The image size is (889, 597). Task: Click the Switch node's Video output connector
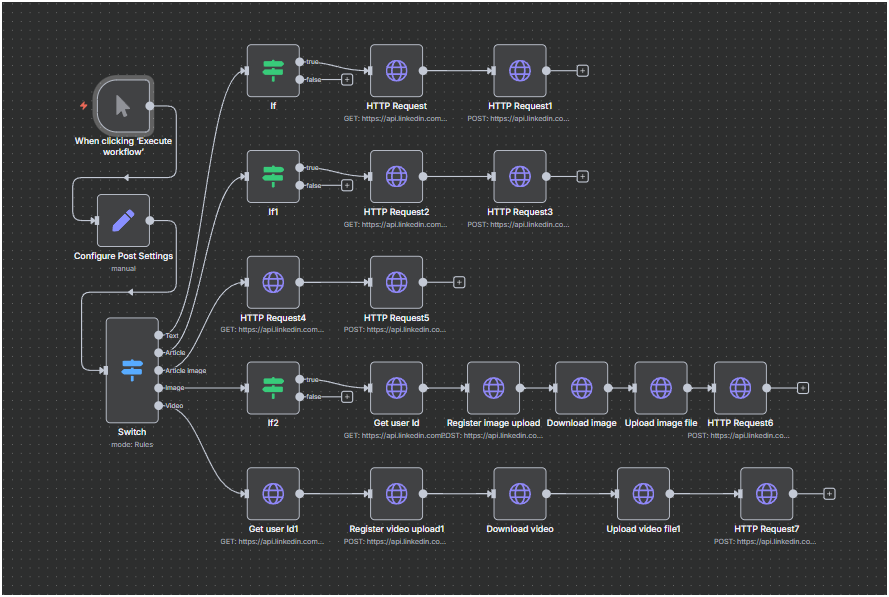(x=158, y=405)
